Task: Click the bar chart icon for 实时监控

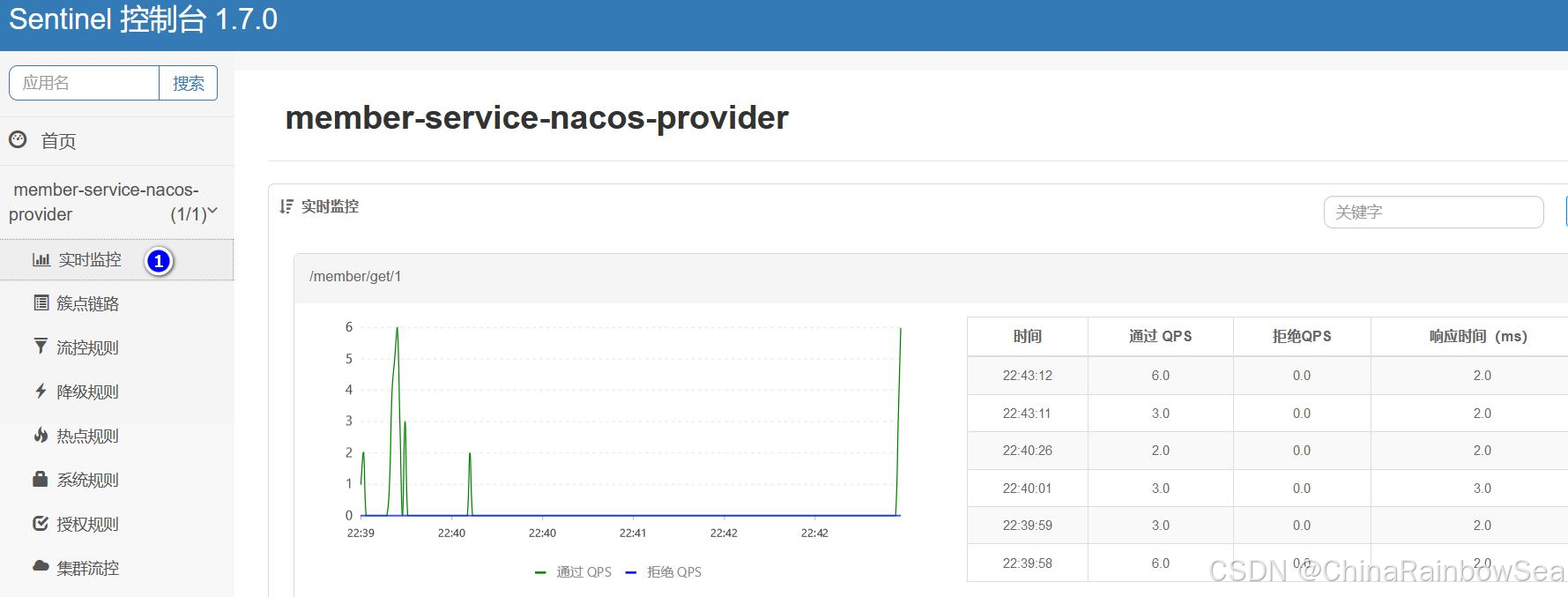Action: tap(41, 259)
